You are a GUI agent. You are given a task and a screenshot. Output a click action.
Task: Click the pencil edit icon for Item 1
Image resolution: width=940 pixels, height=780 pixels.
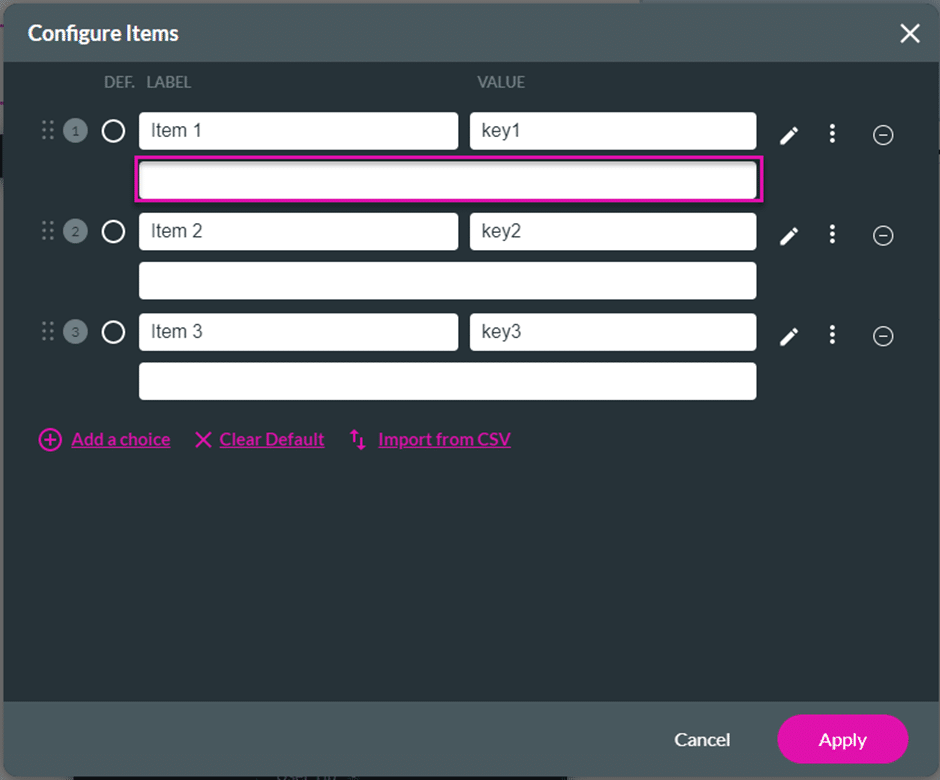coord(789,135)
